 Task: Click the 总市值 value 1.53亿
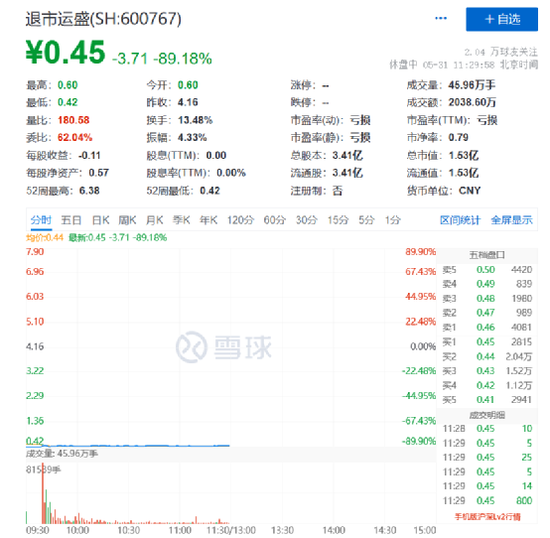point(463,155)
